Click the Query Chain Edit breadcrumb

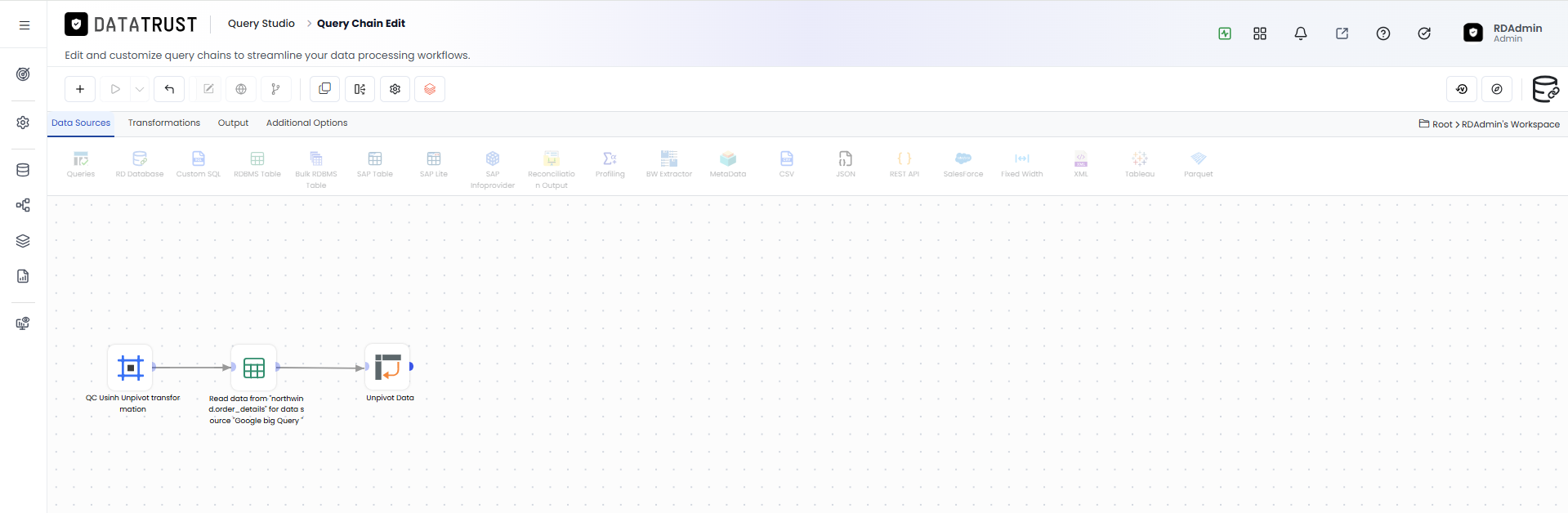[x=361, y=24]
